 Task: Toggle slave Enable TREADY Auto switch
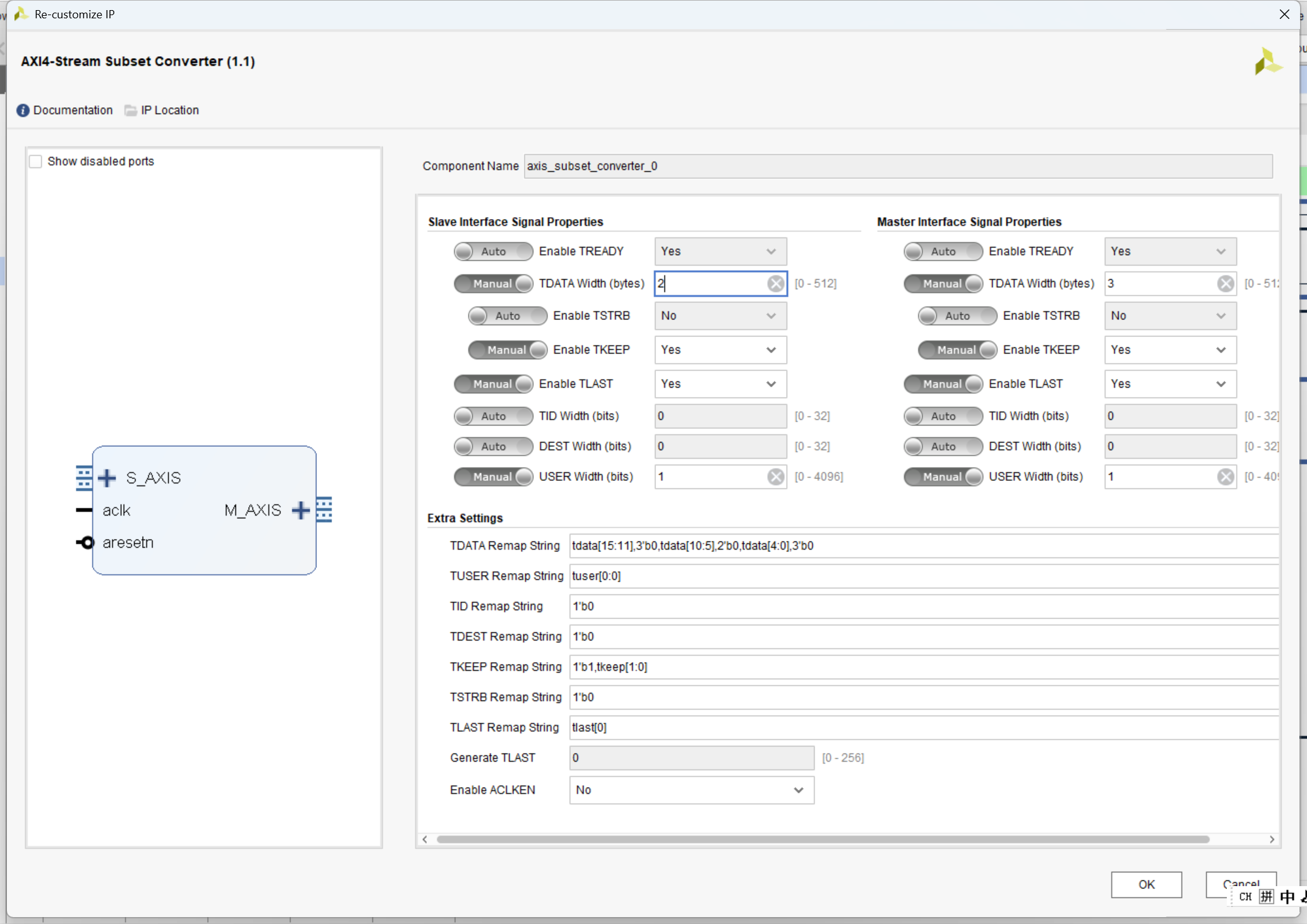(493, 251)
